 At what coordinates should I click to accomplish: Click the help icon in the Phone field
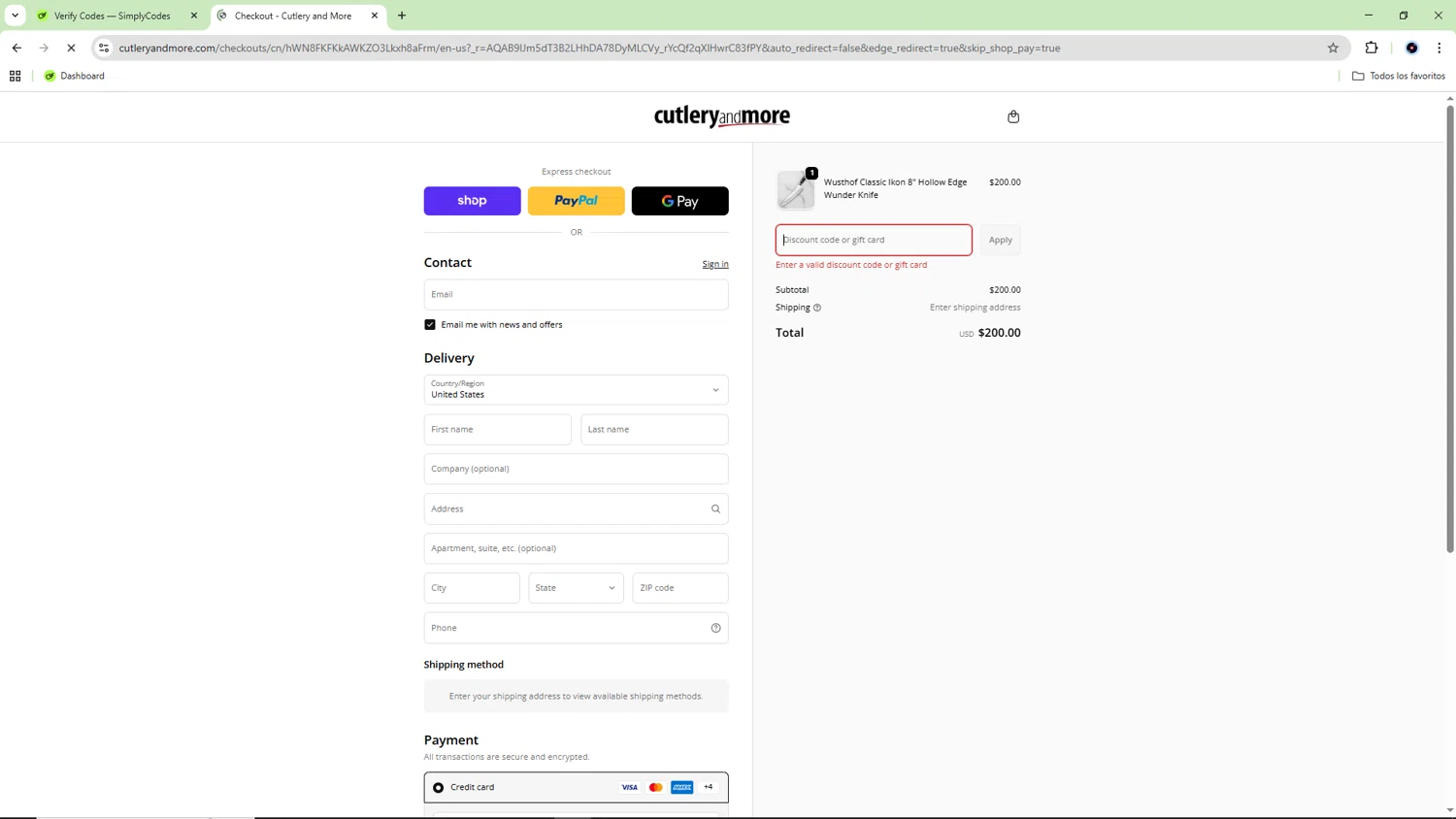pos(715,628)
